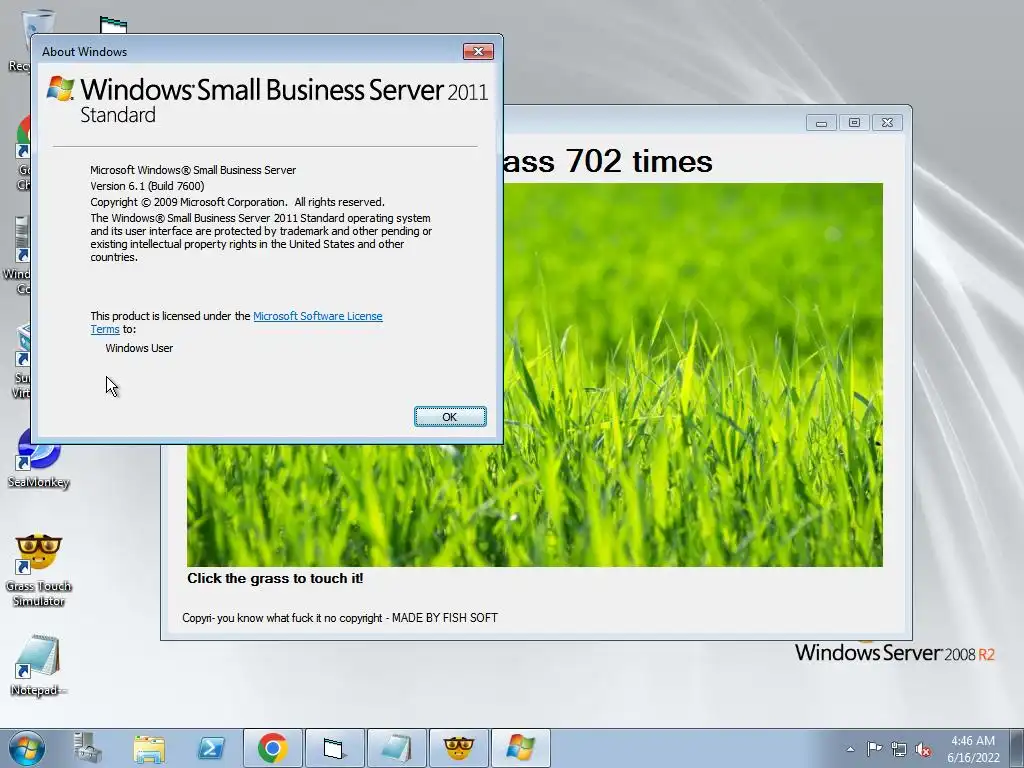Open Grass Touch Simulator desktop shortcut
The image size is (1024, 768).
(38, 570)
